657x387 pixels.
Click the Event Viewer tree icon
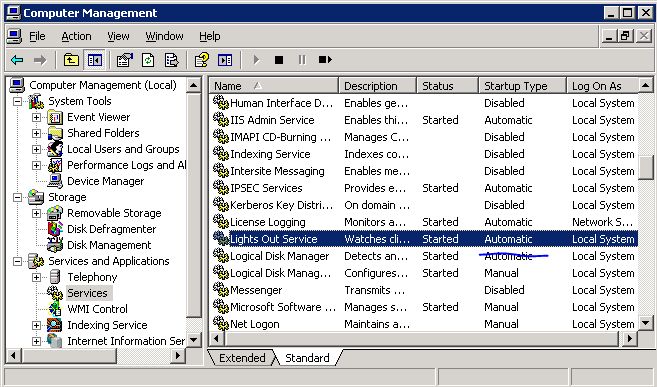click(x=55, y=118)
